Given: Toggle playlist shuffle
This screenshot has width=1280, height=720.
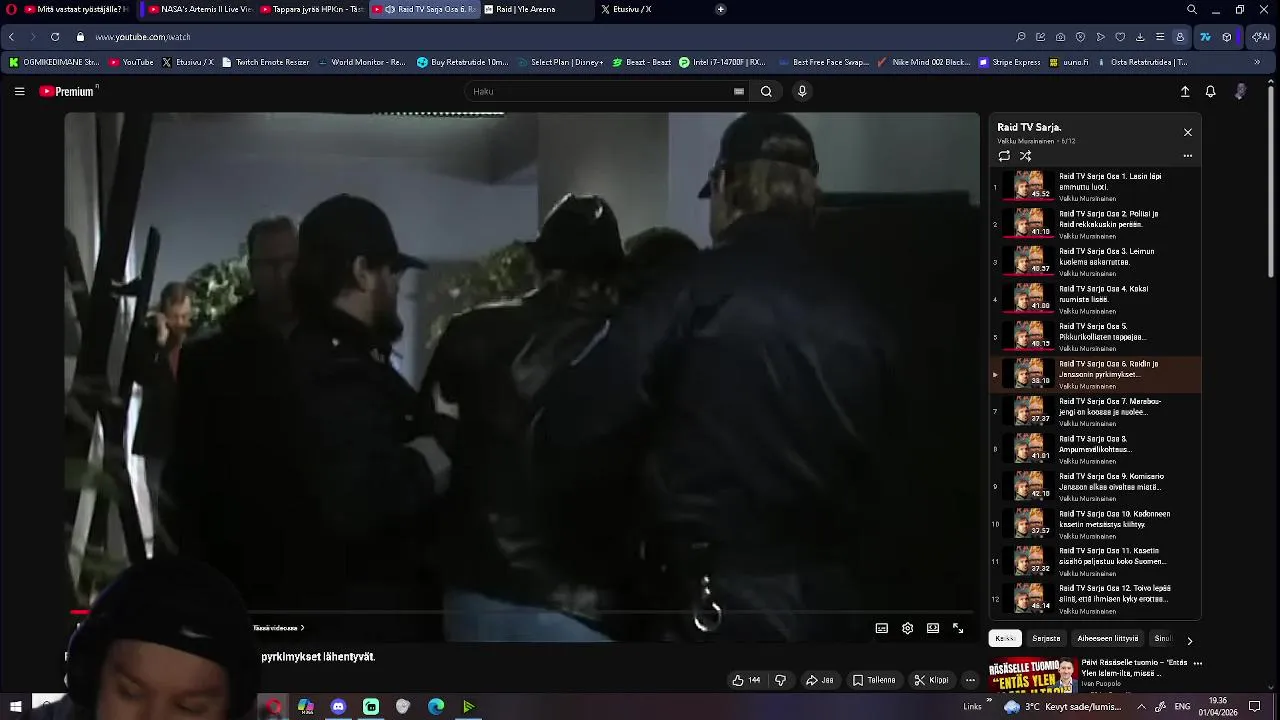Looking at the screenshot, I should (1025, 156).
